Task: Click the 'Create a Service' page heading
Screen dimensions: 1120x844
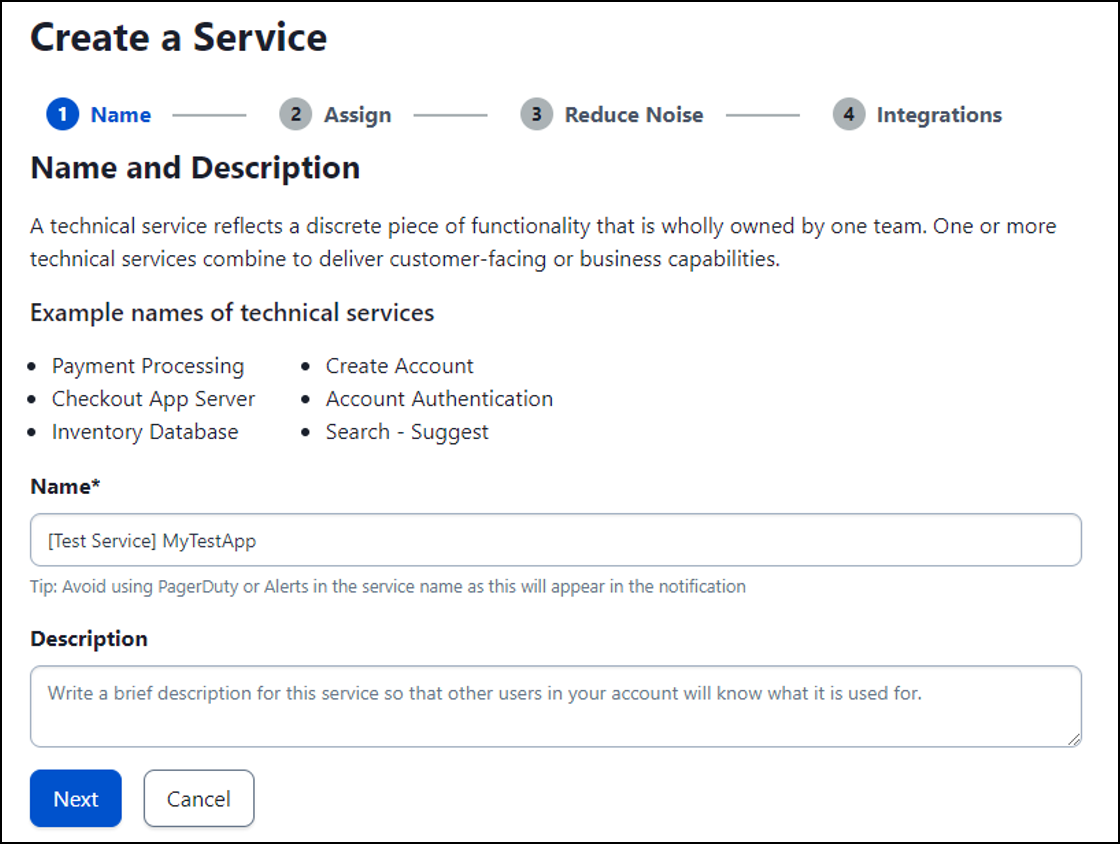Action: pyautogui.click(x=179, y=38)
